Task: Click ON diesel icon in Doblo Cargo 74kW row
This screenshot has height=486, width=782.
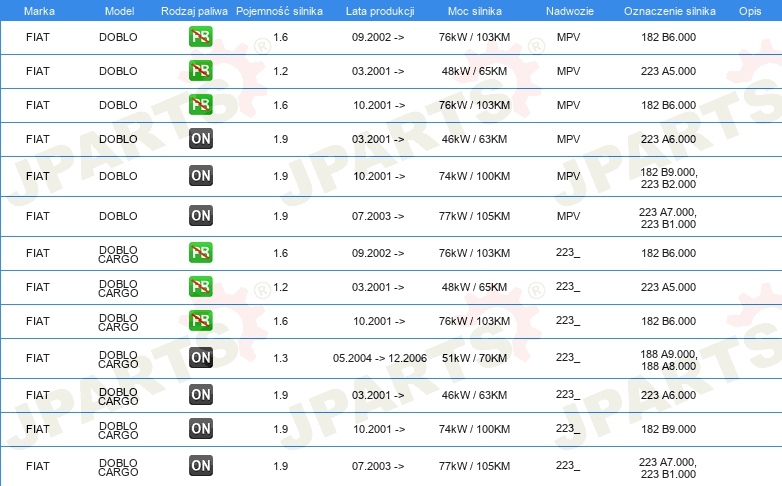Action: (x=200, y=429)
